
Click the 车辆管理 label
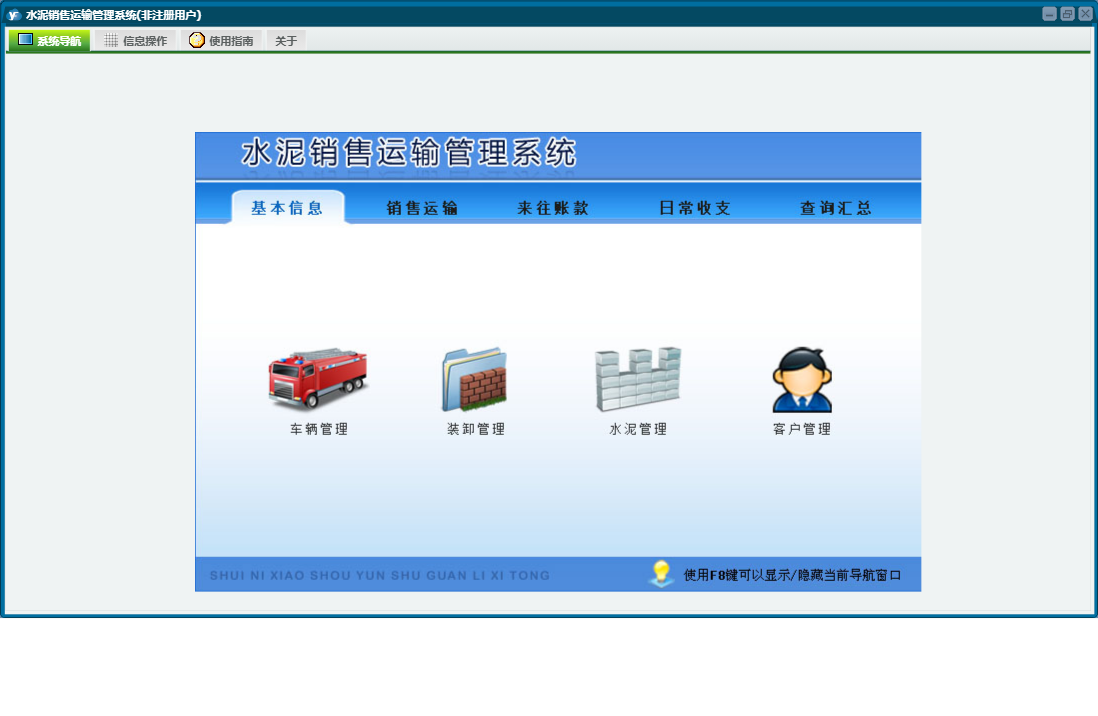(x=319, y=429)
